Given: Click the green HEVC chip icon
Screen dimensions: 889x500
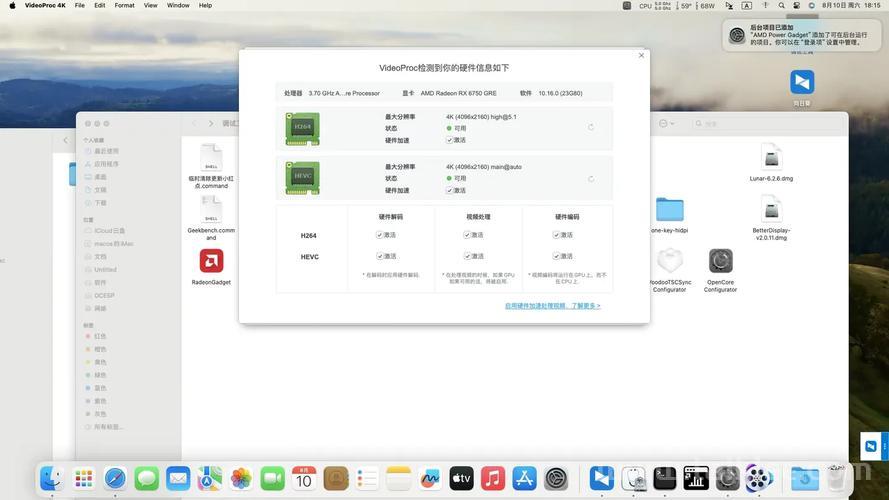Looking at the screenshot, I should (302, 178).
